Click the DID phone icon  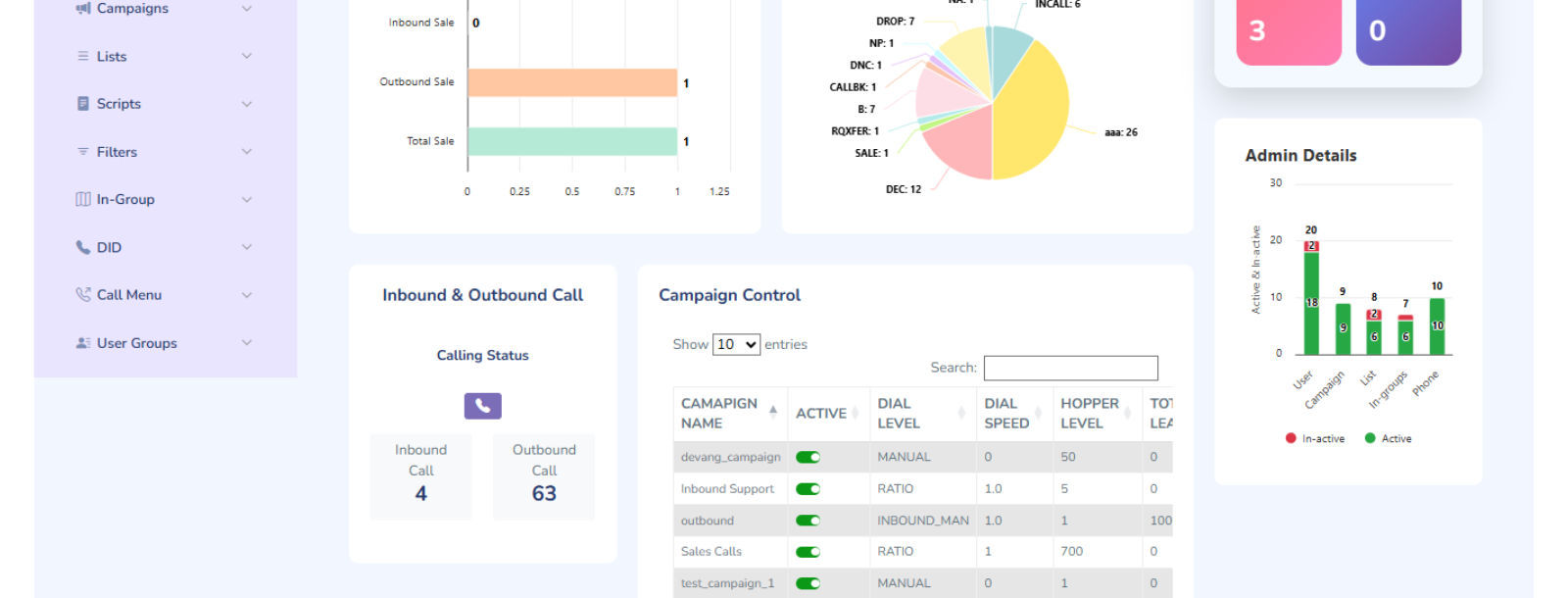(83, 248)
